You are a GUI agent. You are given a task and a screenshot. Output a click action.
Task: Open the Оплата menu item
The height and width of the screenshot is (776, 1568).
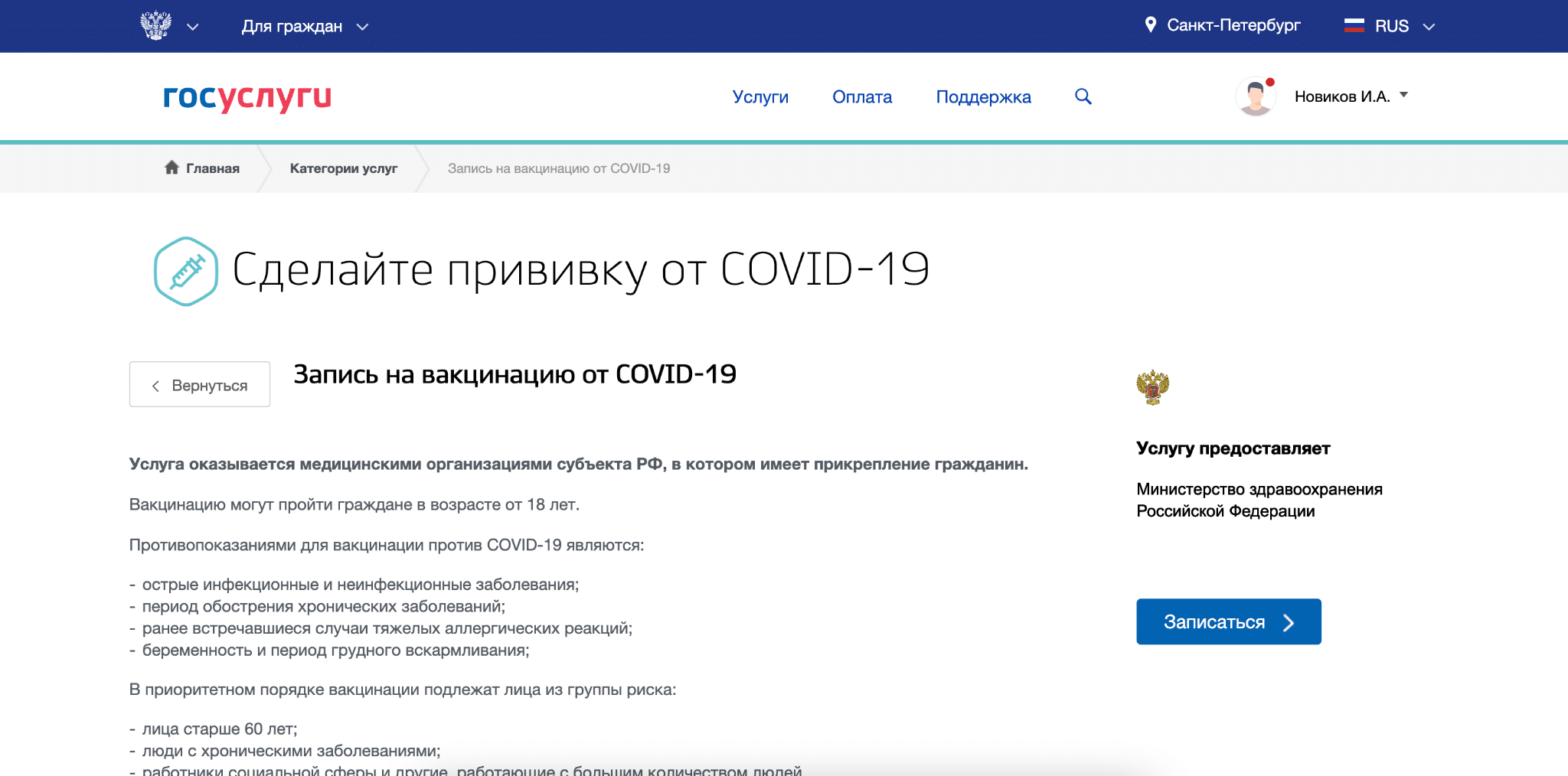[x=862, y=97]
